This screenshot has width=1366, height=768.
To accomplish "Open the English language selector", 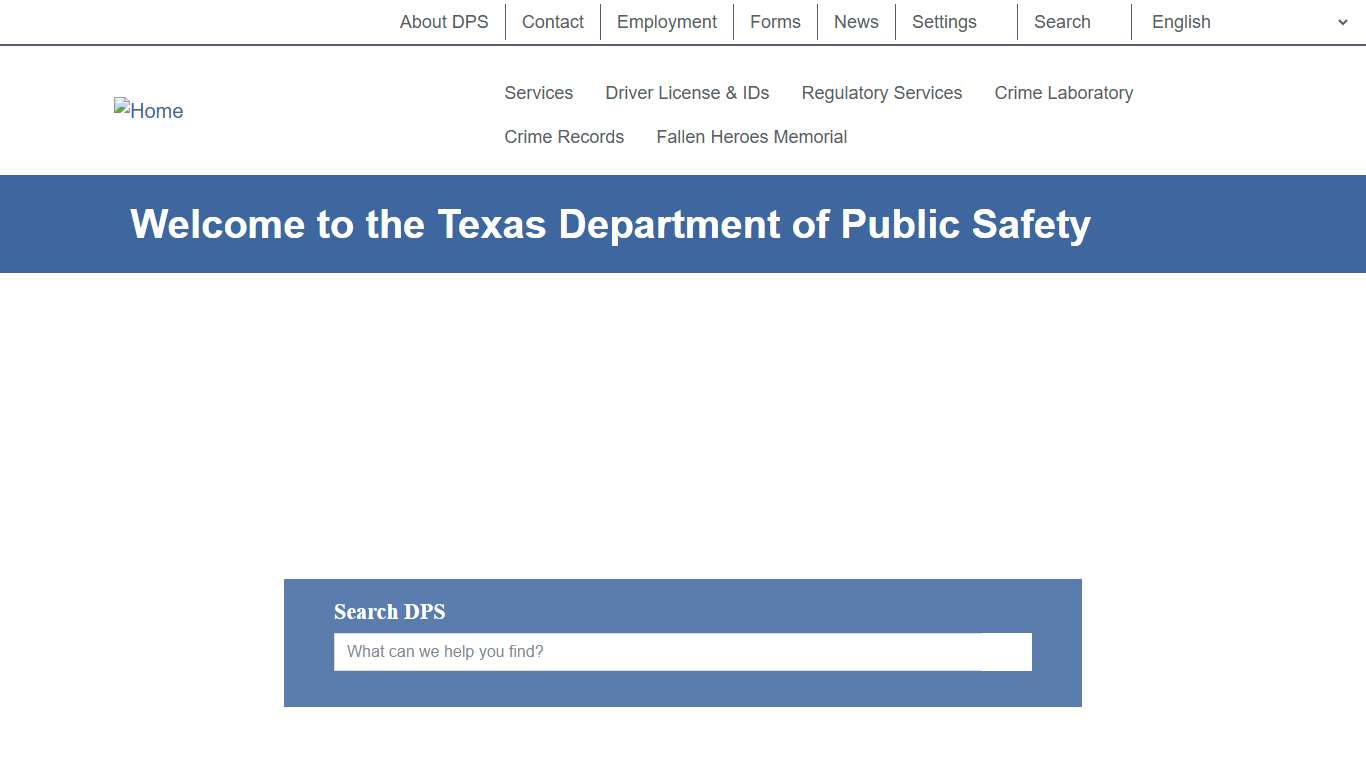I will click(1181, 21).
